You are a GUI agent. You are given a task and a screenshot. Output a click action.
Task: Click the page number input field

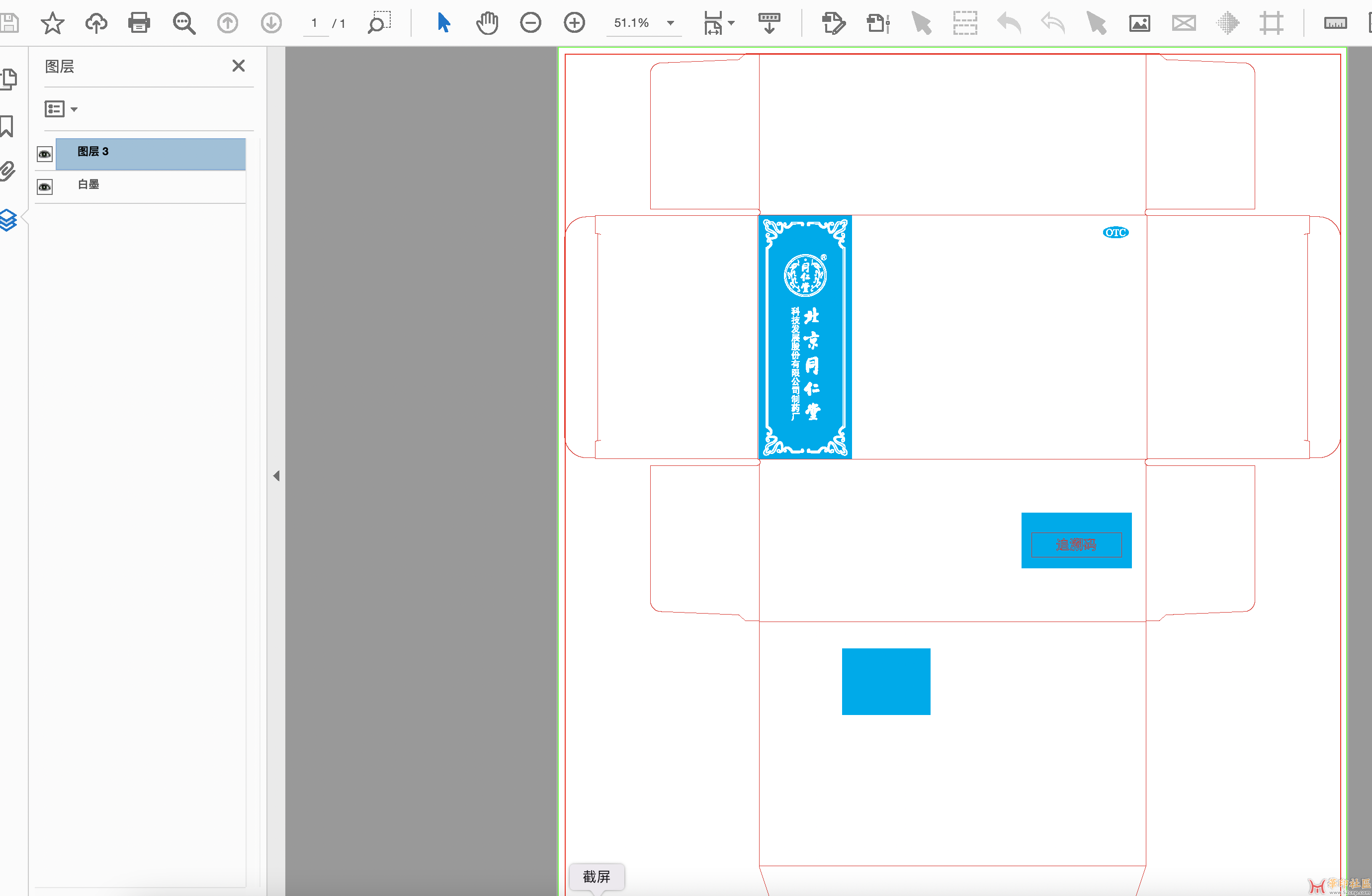315,23
